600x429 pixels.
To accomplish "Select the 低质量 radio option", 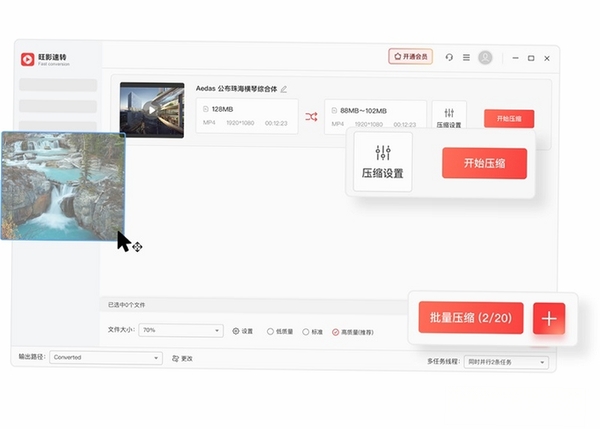I will [280, 332].
